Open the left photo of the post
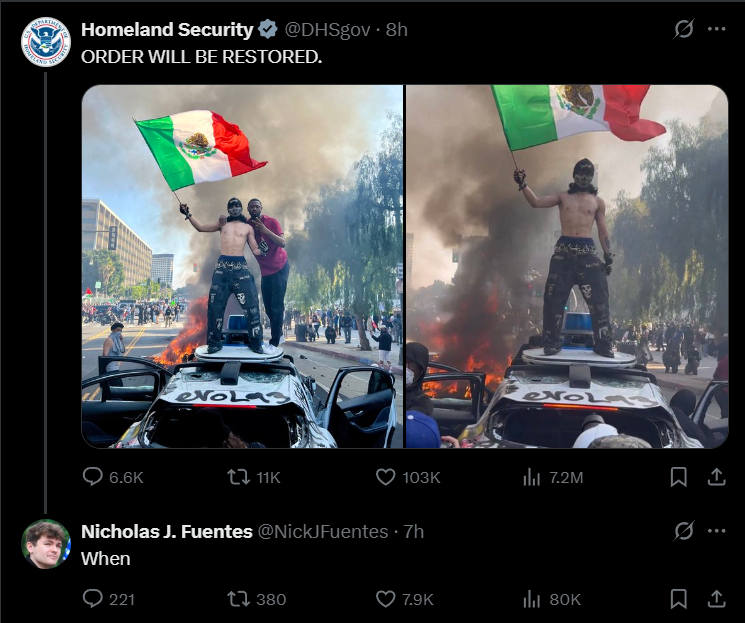Screen dimensions: 745x623 [x=242, y=266]
